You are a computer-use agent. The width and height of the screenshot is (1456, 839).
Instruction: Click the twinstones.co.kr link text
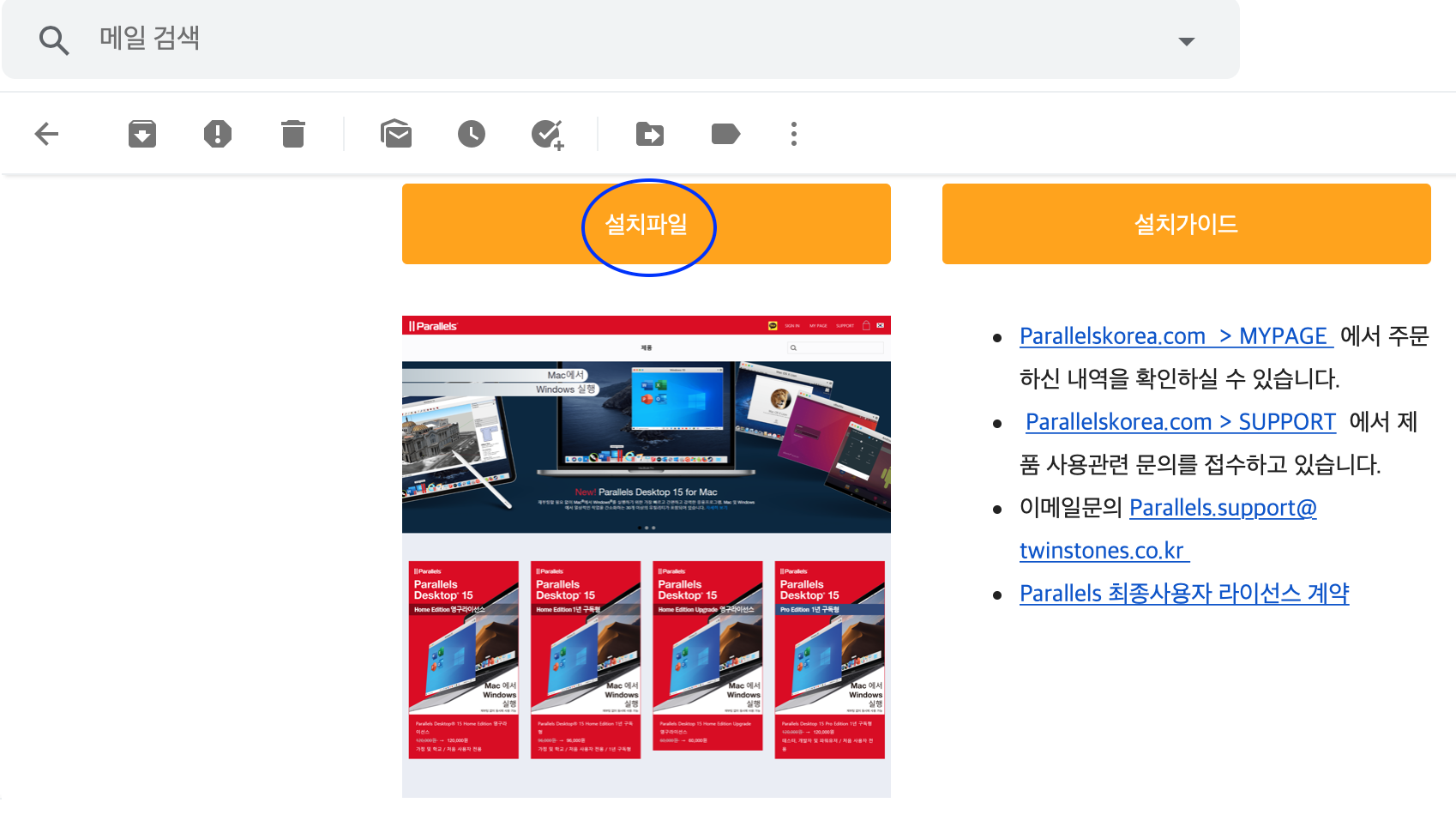point(1104,551)
